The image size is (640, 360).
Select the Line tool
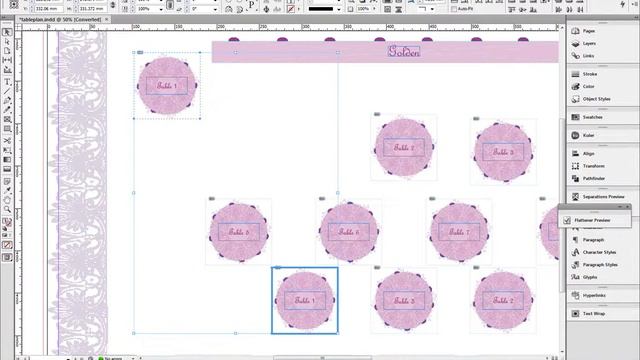tap(7, 91)
